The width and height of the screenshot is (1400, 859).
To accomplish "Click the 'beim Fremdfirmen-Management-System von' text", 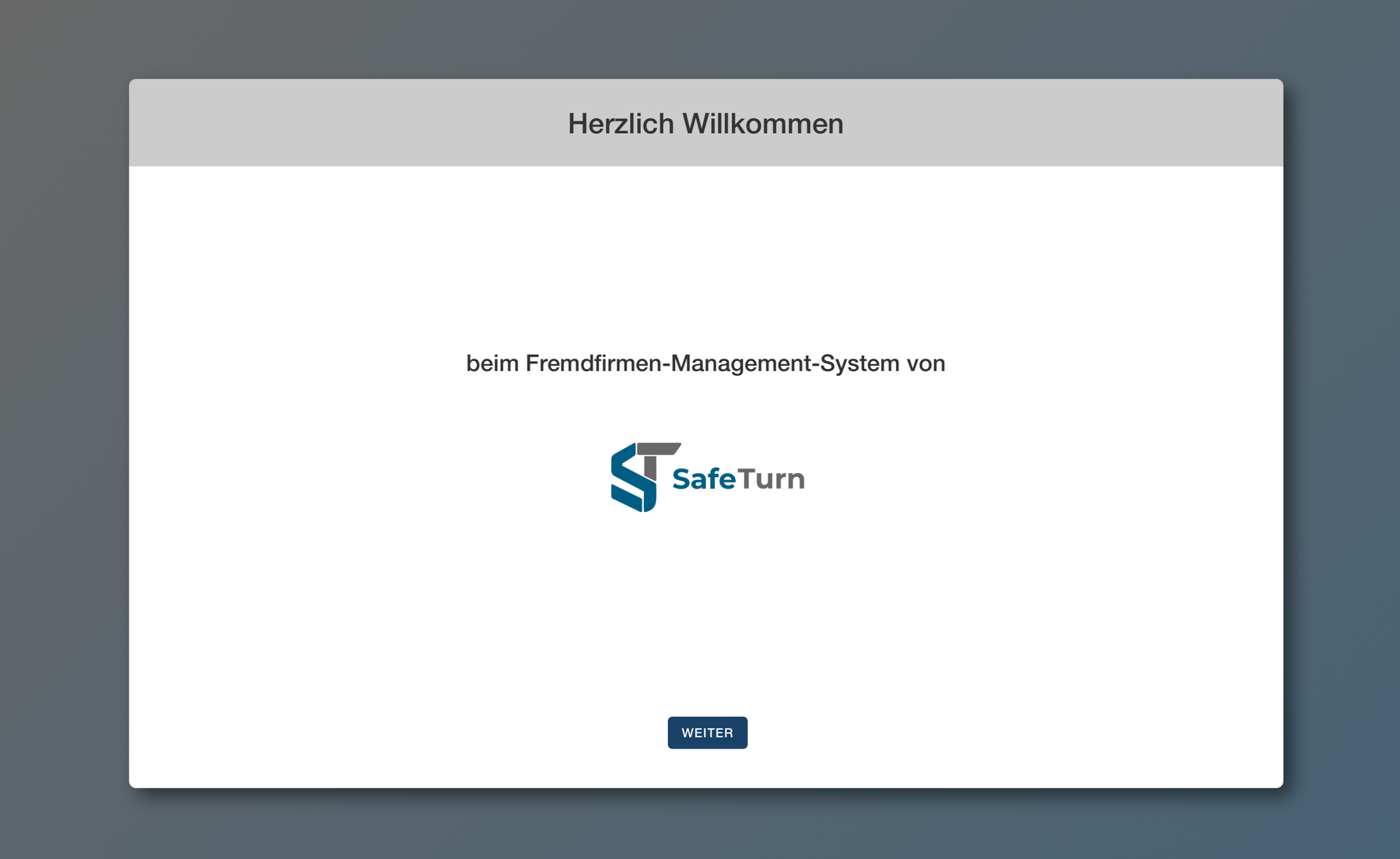I will click(705, 363).
